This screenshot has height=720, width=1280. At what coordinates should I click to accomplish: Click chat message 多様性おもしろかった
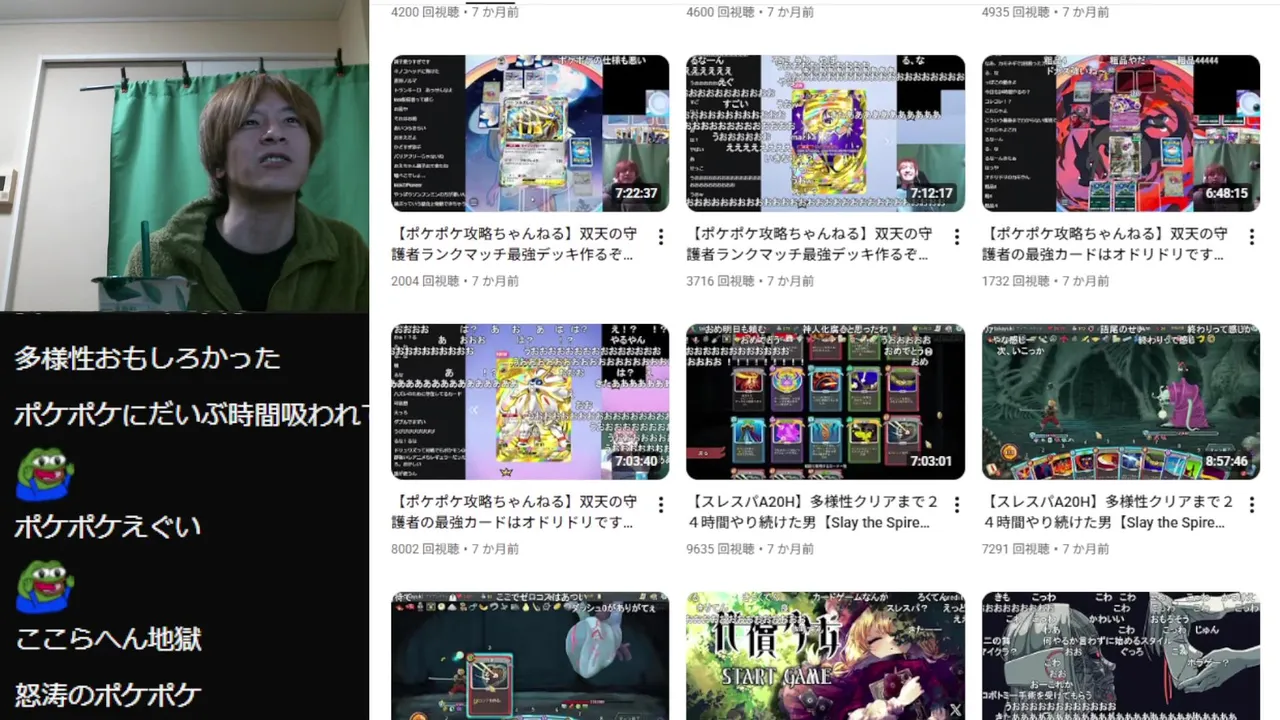(x=147, y=358)
